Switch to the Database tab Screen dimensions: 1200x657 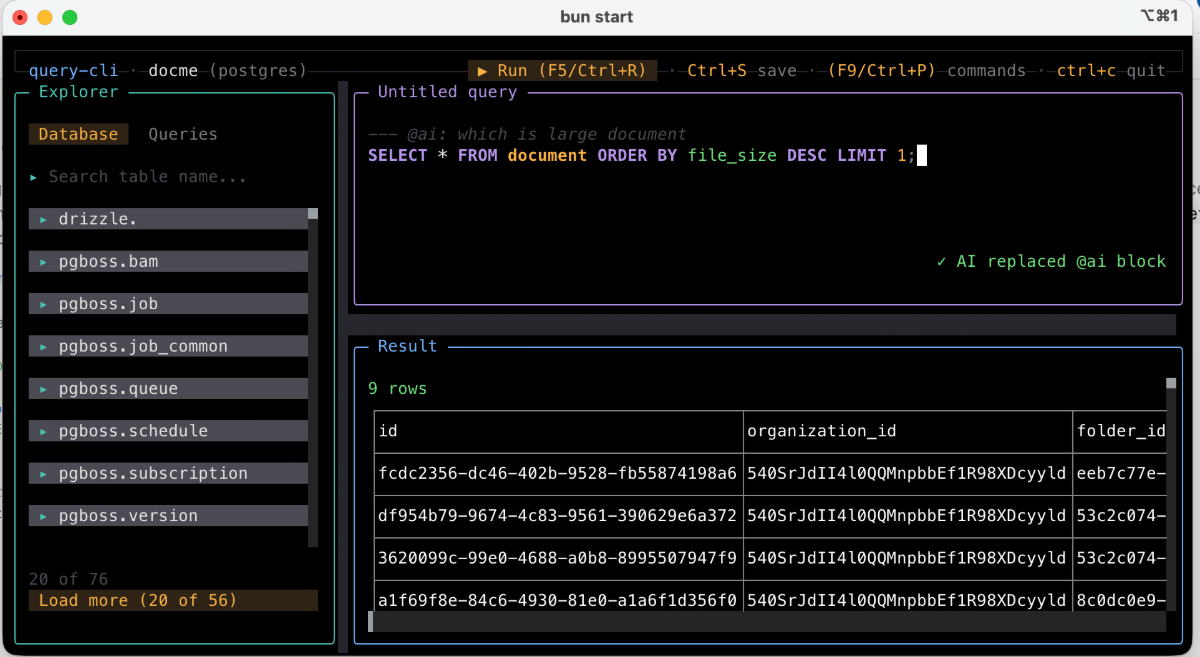point(78,134)
